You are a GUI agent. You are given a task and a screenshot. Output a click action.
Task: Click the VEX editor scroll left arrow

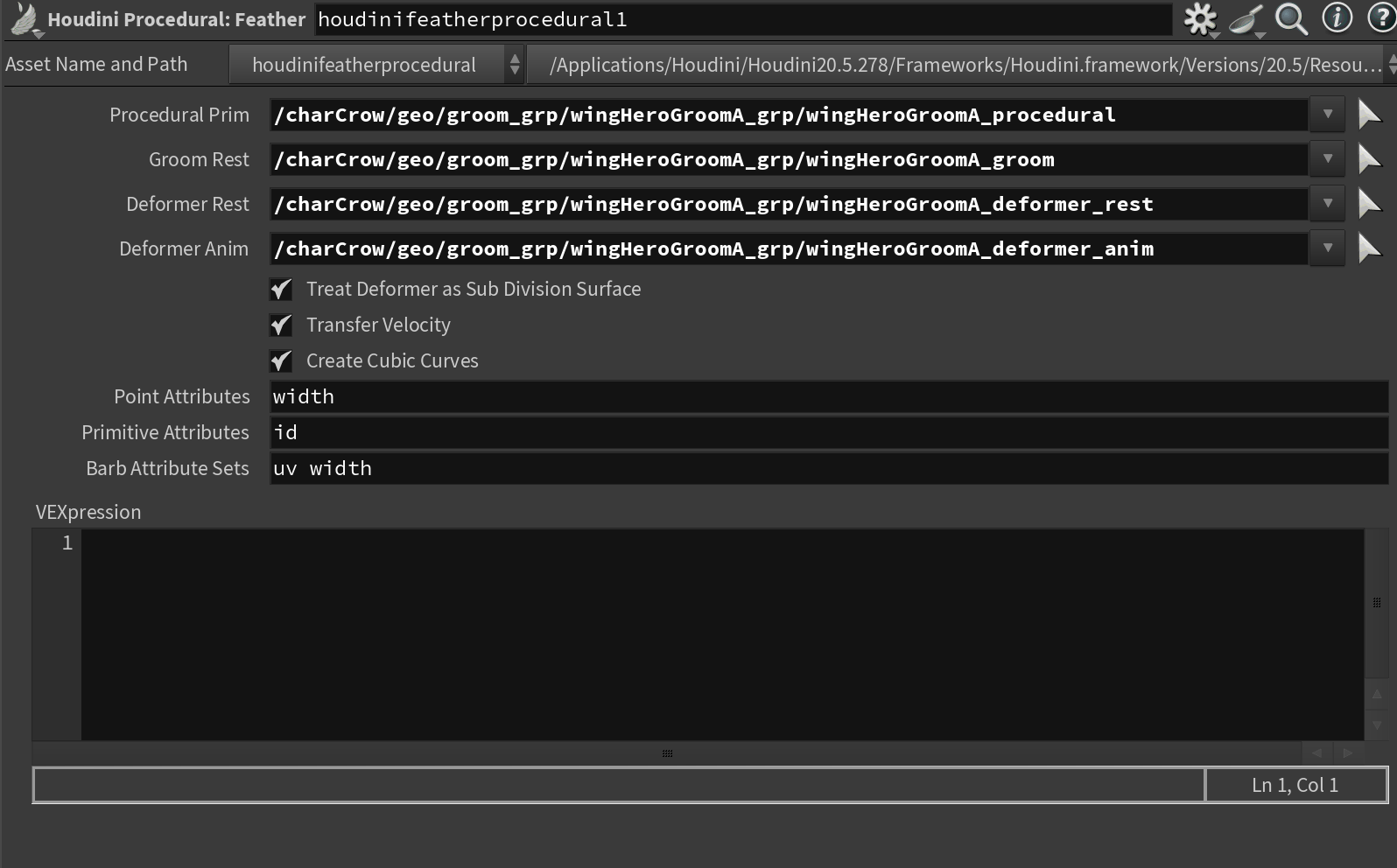pyautogui.click(x=1317, y=753)
